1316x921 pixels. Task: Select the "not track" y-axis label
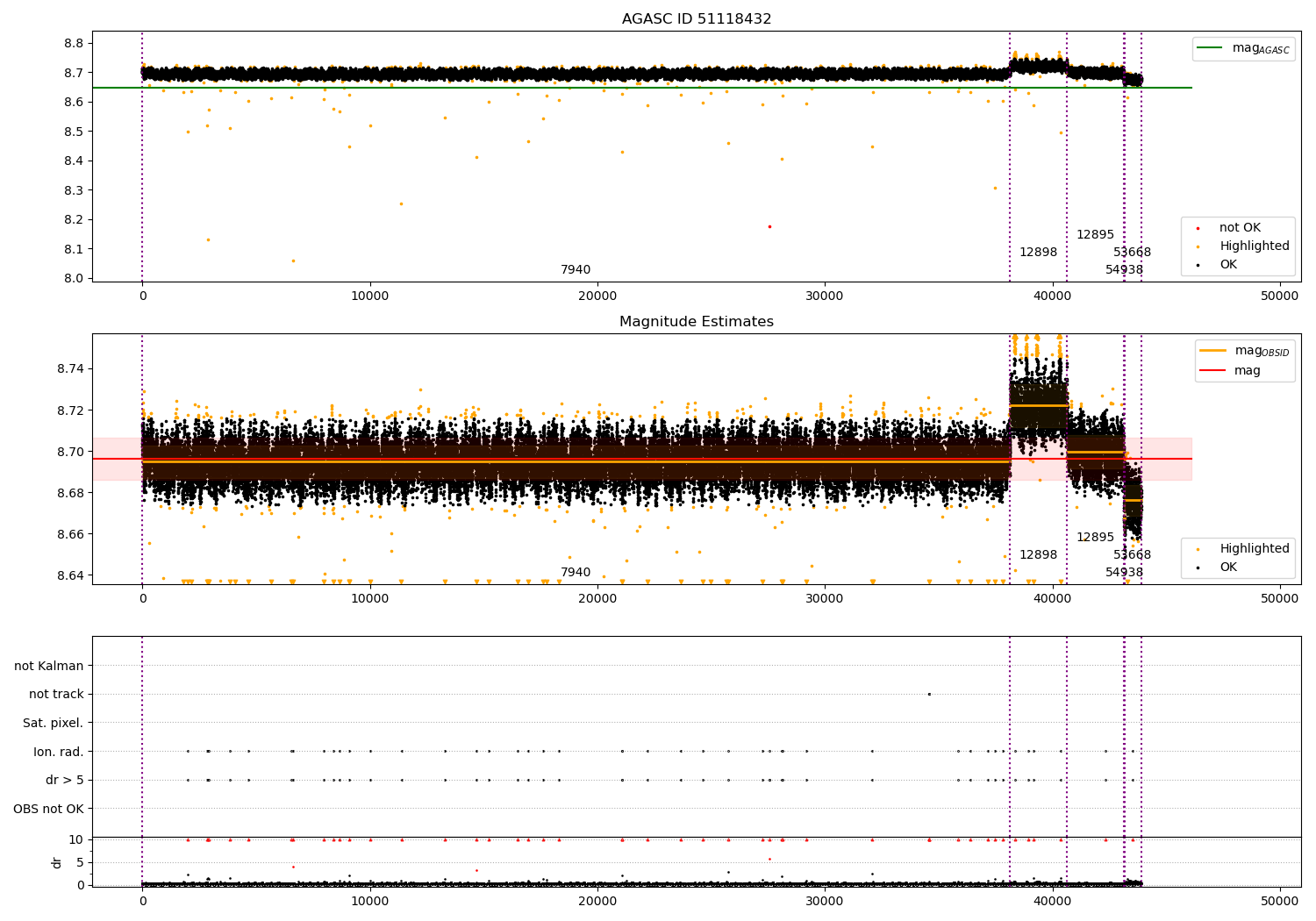click(x=56, y=694)
